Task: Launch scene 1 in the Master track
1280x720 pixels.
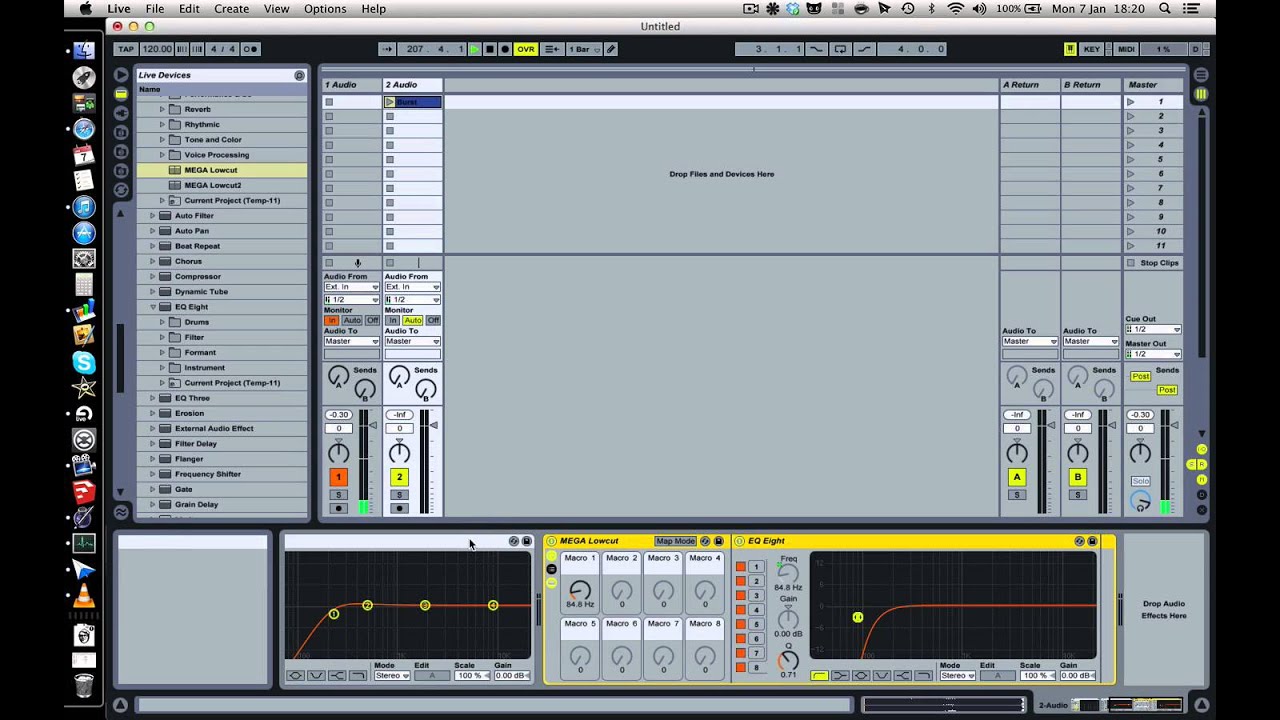Action: 1131,102
